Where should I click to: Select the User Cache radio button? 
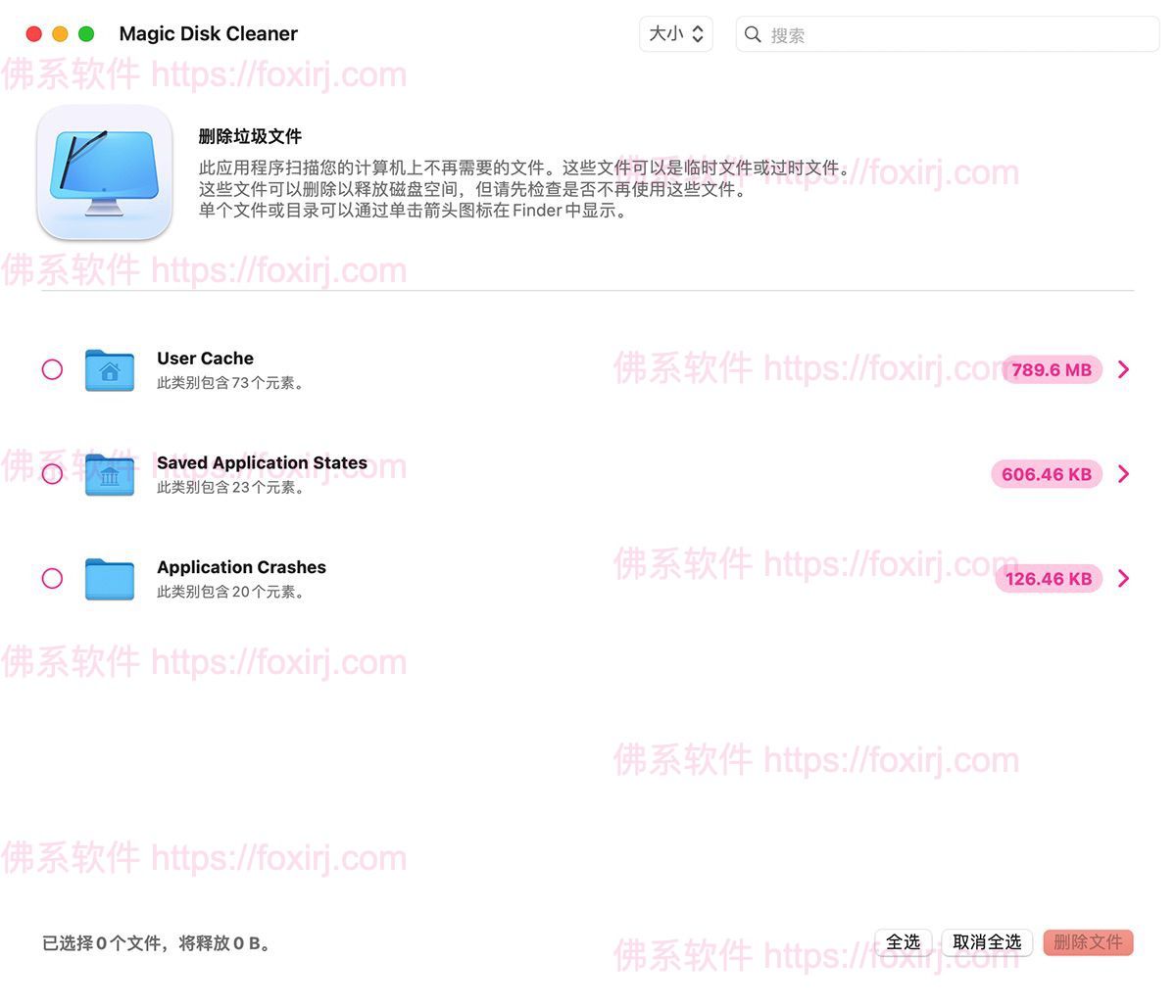tap(52, 370)
